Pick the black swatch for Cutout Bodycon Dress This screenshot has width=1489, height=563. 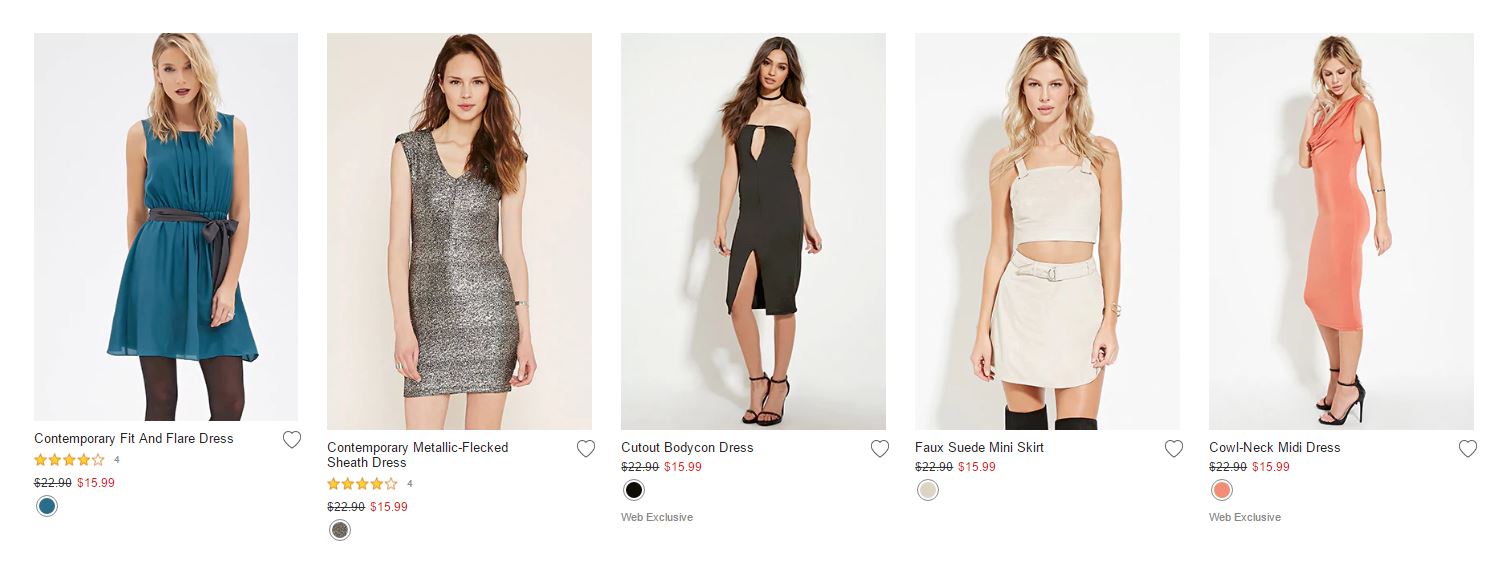point(633,490)
